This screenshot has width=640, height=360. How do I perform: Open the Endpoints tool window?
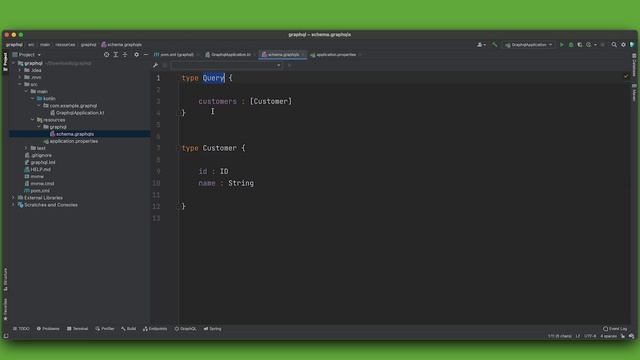point(155,329)
